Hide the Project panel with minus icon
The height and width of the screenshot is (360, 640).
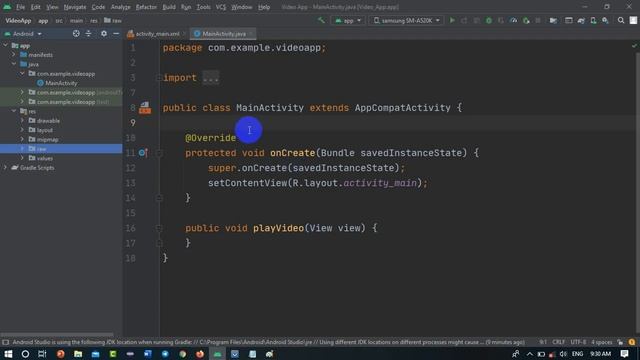click(116, 33)
